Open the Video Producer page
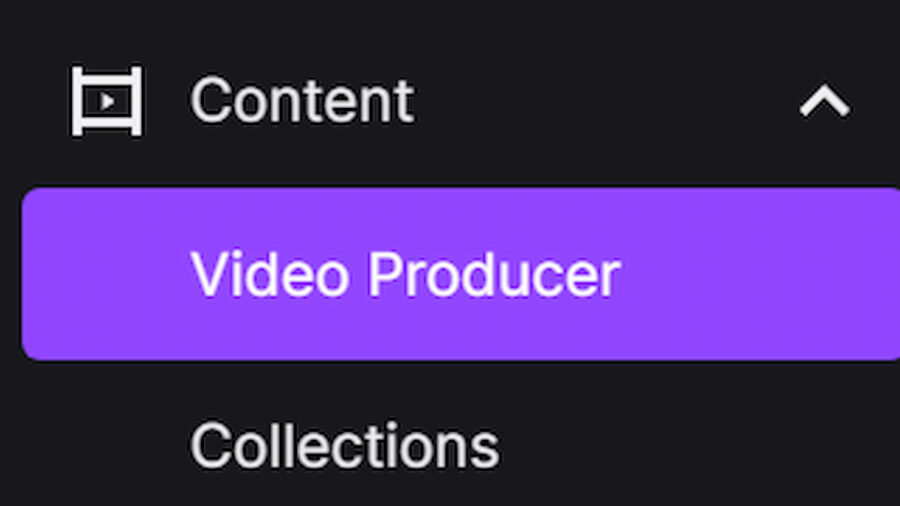Screen dimensions: 900x506 [405, 274]
